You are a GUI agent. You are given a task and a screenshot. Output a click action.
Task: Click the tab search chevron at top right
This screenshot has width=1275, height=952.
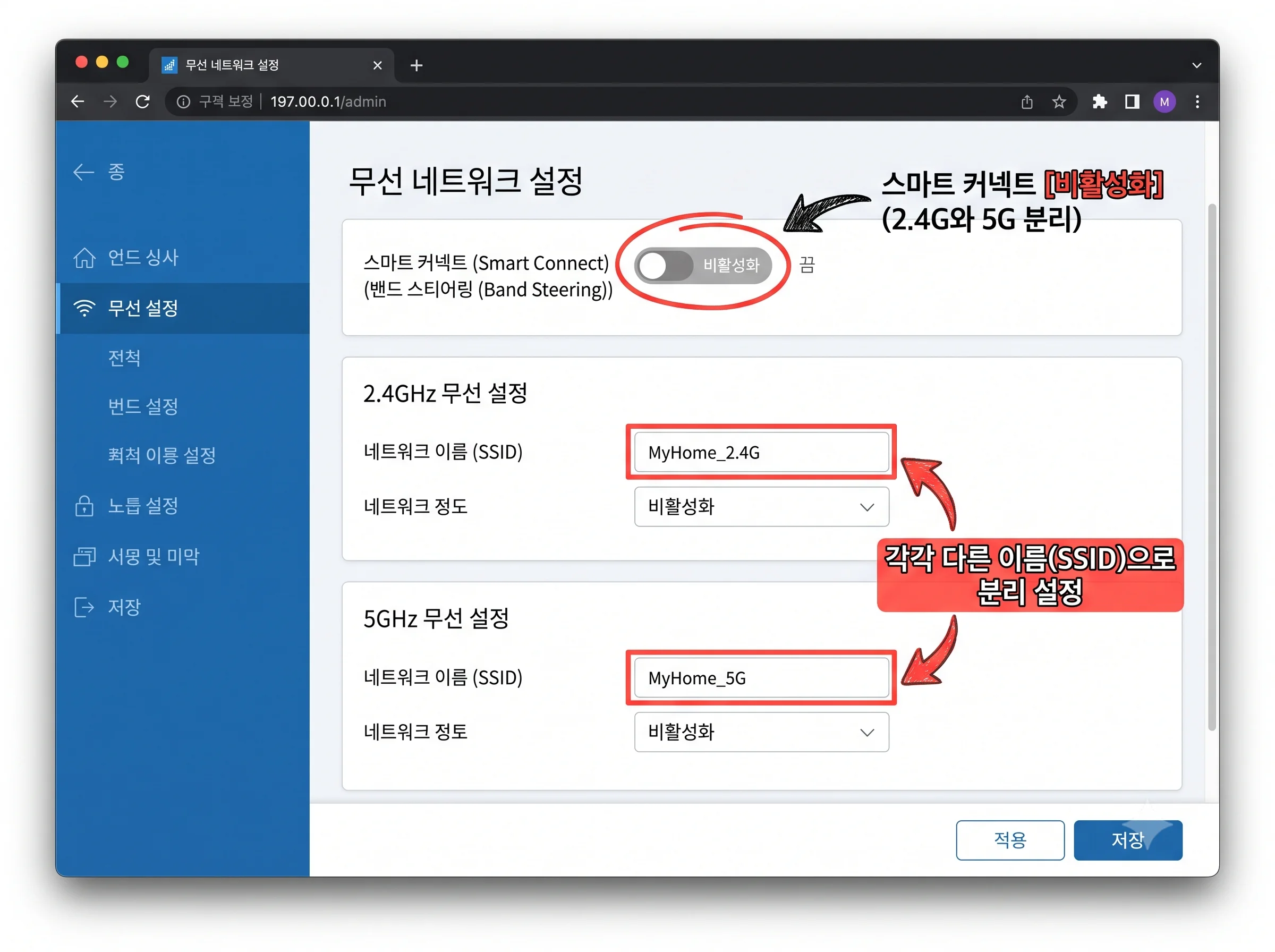point(1196,66)
